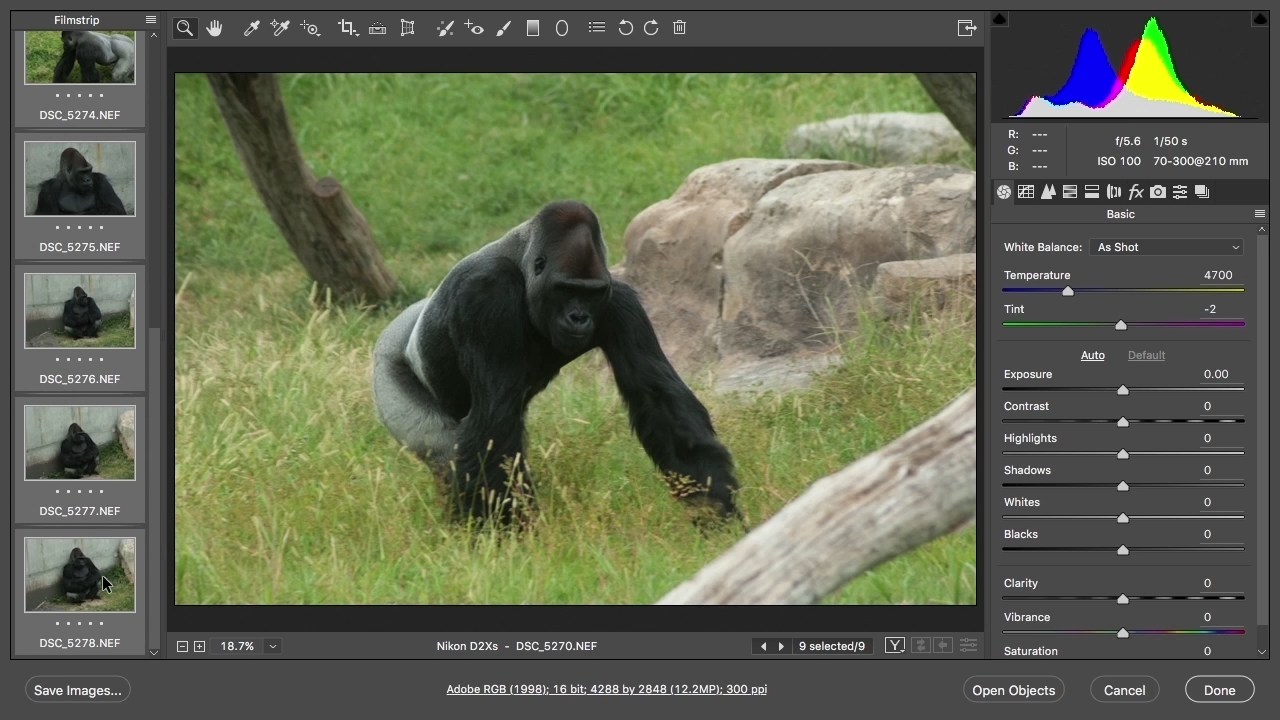
Task: Open the Snapshots panel tab
Action: [x=1202, y=192]
